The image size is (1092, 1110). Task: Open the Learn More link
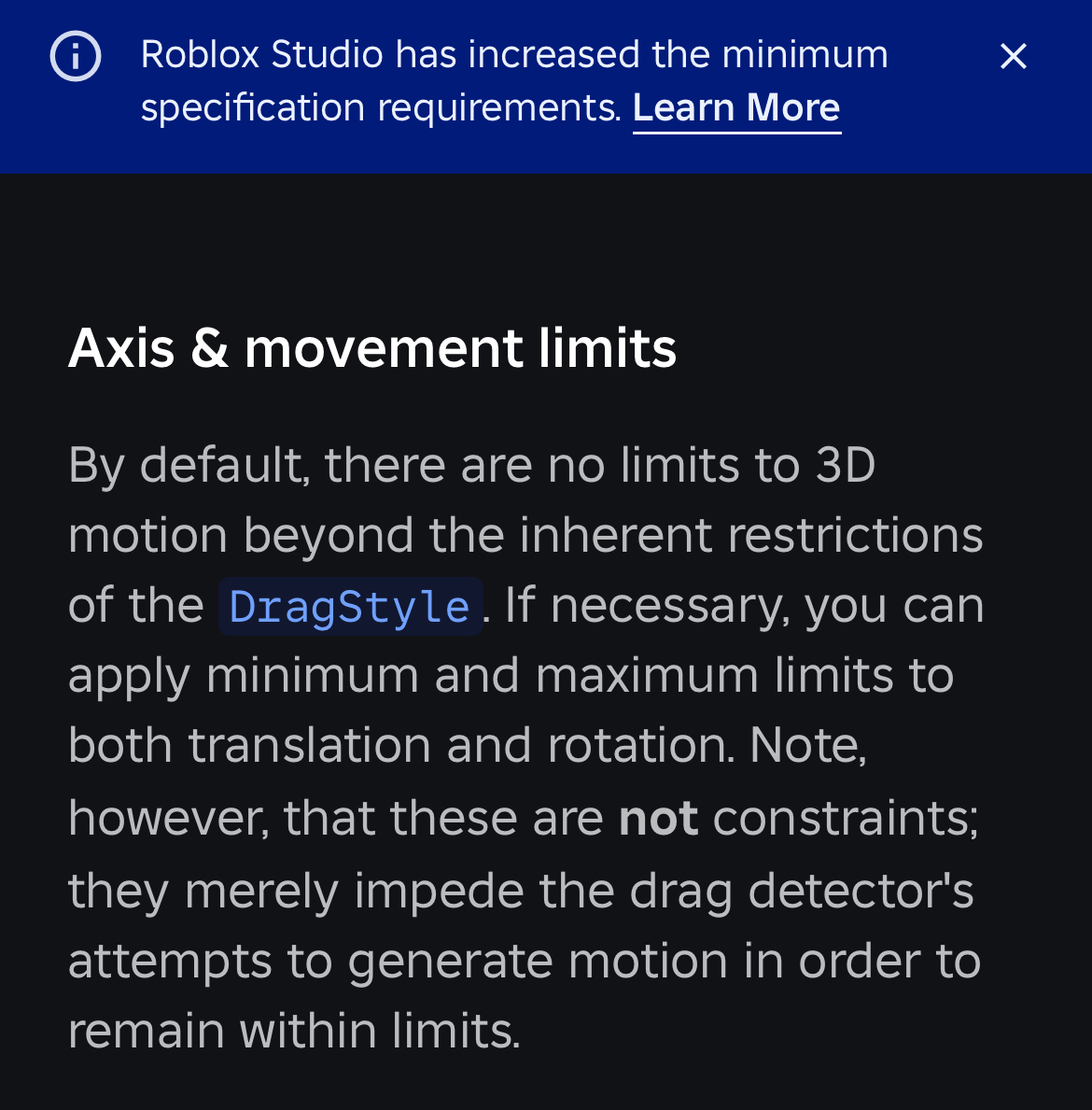click(x=736, y=108)
